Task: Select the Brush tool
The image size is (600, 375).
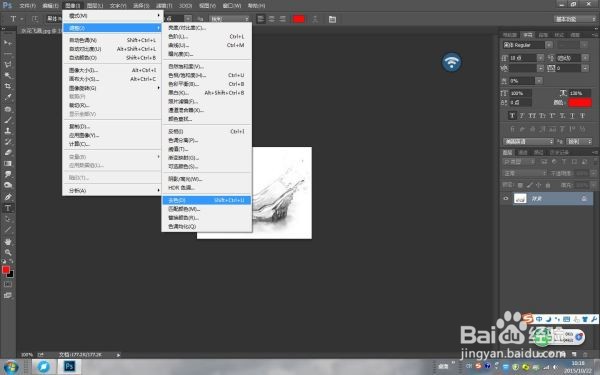Action: pyautogui.click(x=8, y=120)
